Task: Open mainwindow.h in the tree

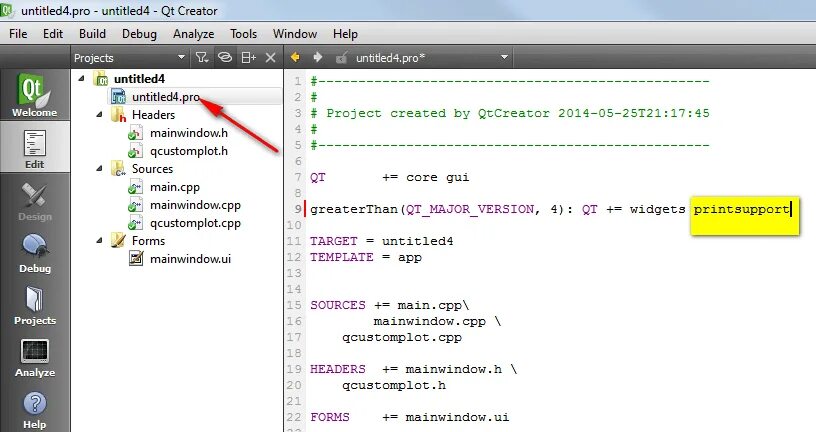Action: click(x=189, y=133)
